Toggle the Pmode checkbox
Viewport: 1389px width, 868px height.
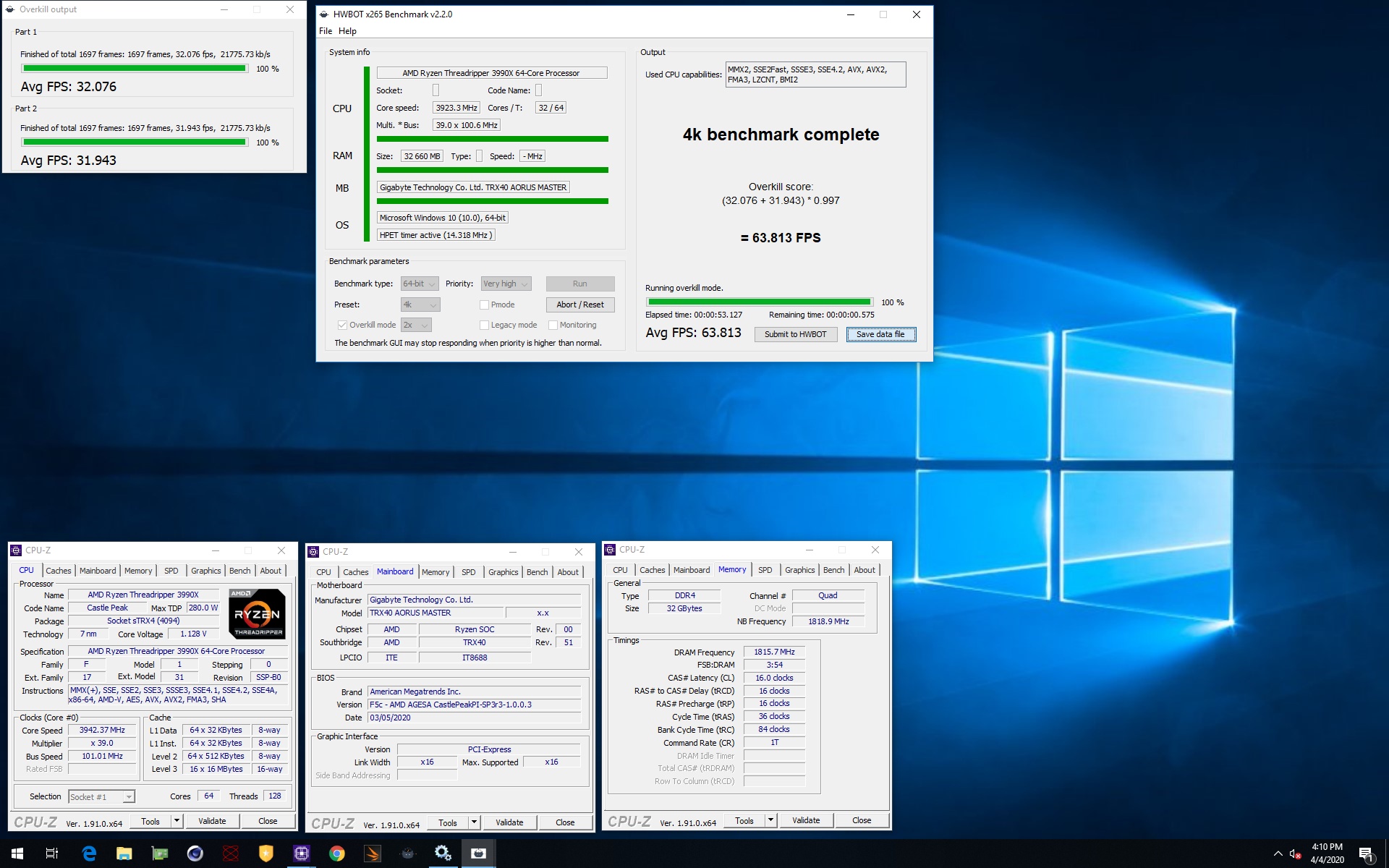coord(485,305)
